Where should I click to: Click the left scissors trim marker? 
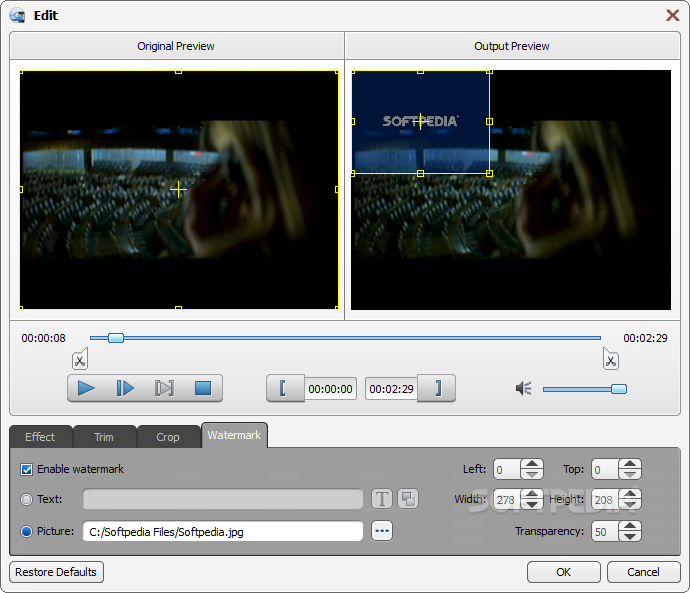pyautogui.click(x=80, y=359)
